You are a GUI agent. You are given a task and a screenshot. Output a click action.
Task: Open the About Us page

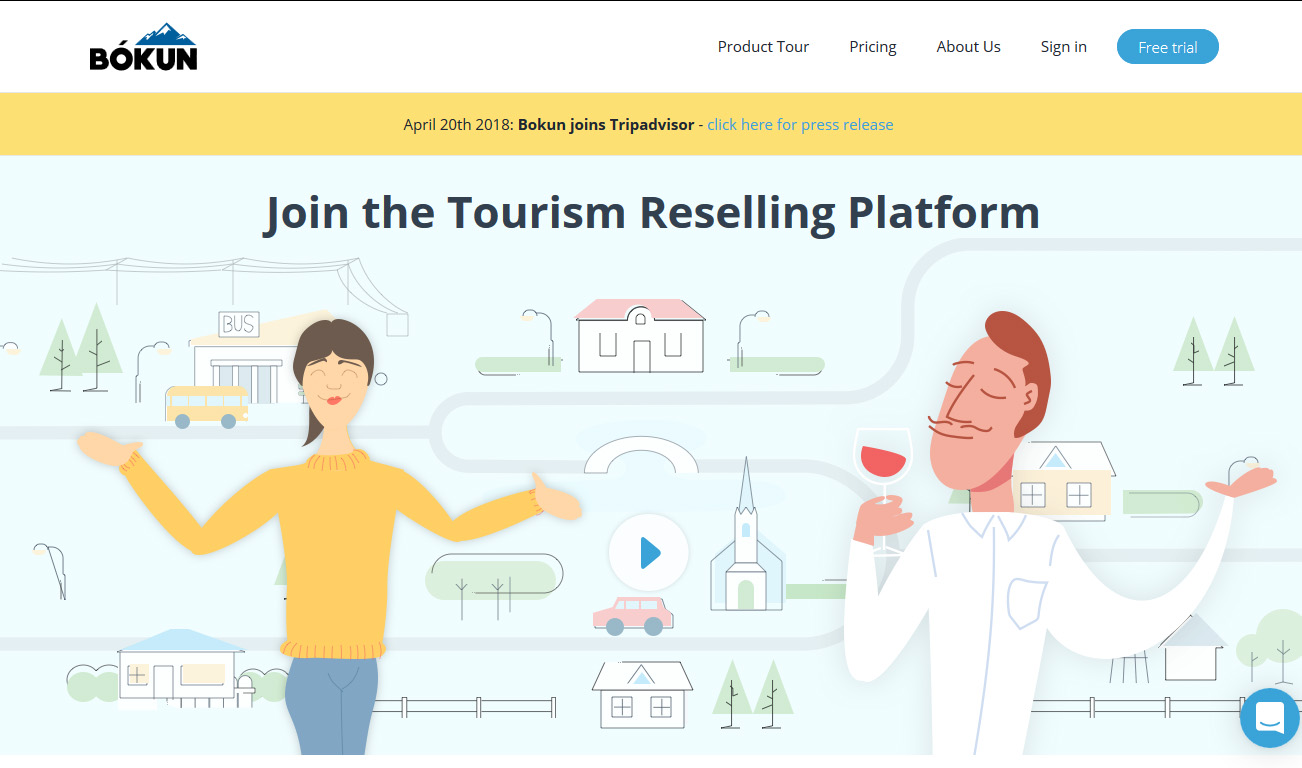968,47
